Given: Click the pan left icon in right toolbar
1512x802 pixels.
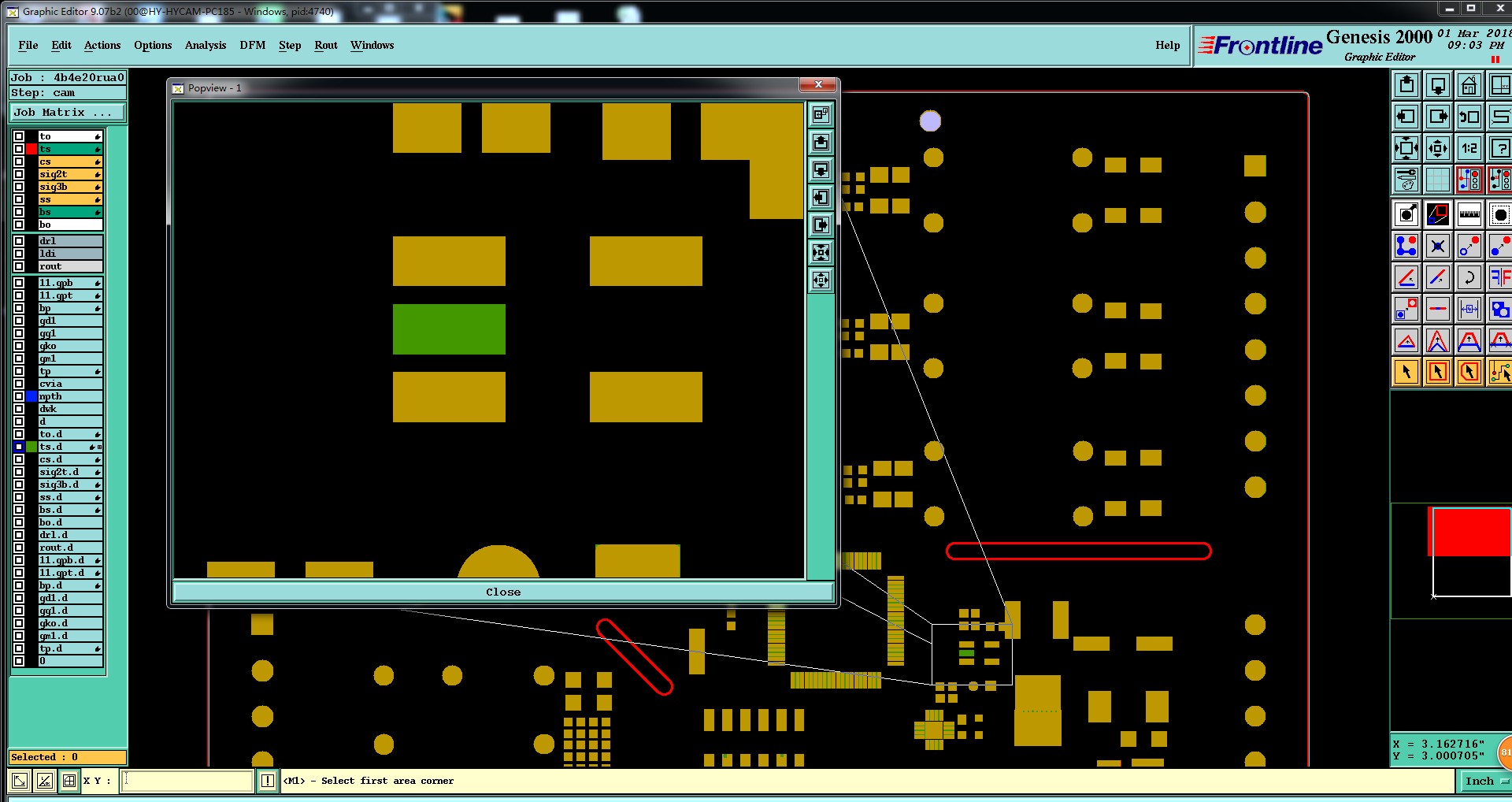Looking at the screenshot, I should tap(1406, 117).
